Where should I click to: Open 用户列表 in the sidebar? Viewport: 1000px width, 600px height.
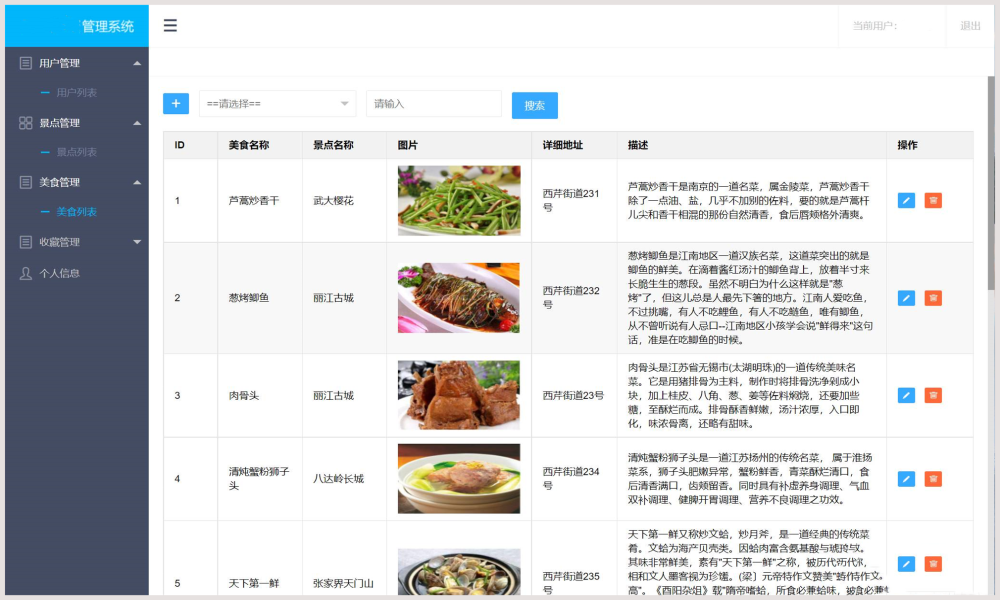(x=77, y=92)
